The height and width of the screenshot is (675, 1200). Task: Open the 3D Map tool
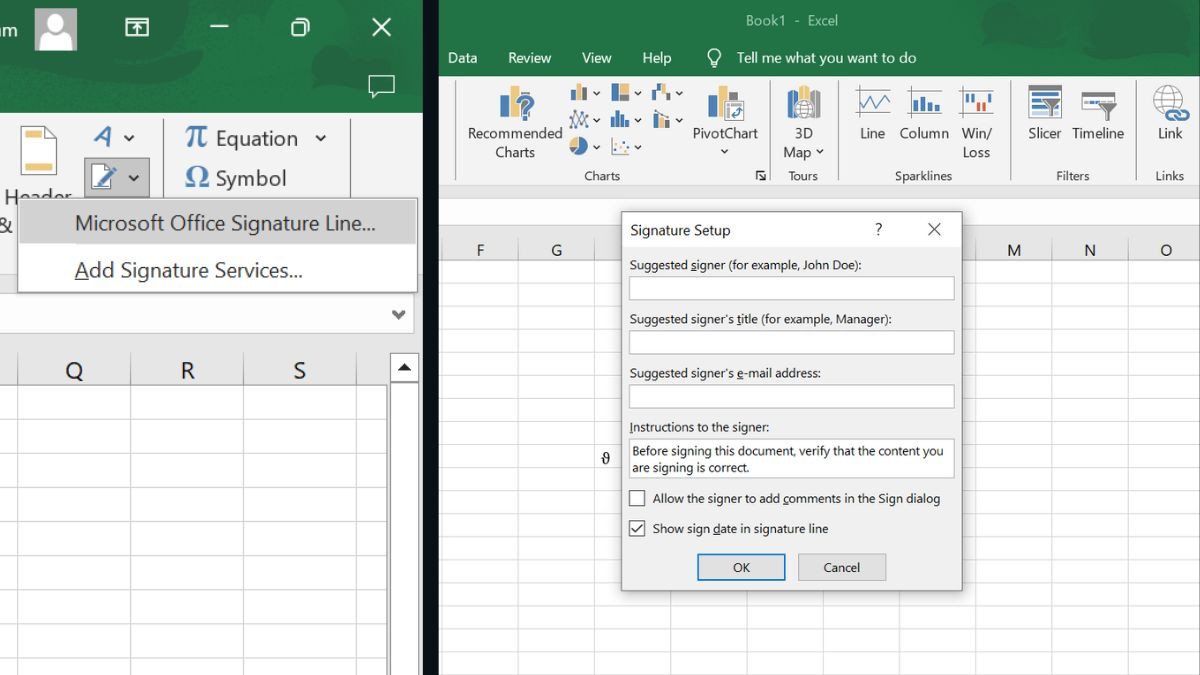click(803, 123)
